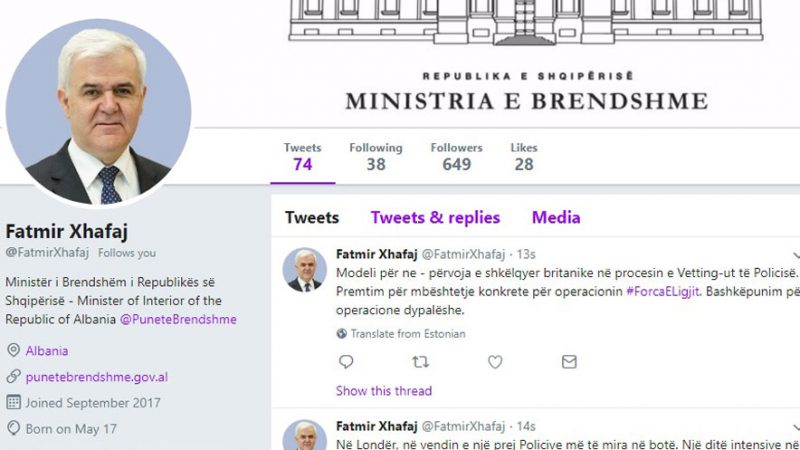The height and width of the screenshot is (450, 800).
Task: Like the first tweet with heart icon
Action: tap(495, 362)
